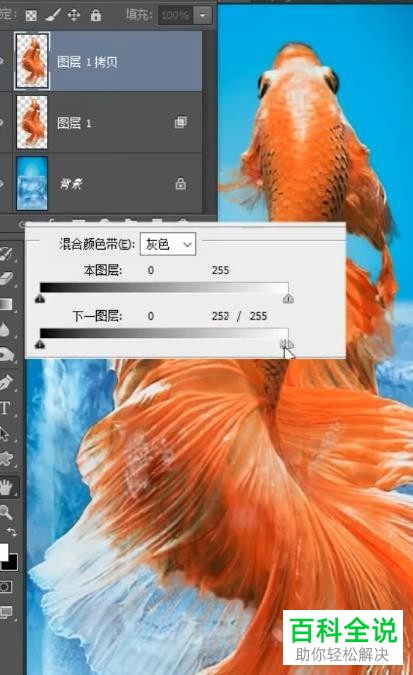Click the 背景 layer thumbnail
The width and height of the screenshot is (413, 675).
pos(32,183)
